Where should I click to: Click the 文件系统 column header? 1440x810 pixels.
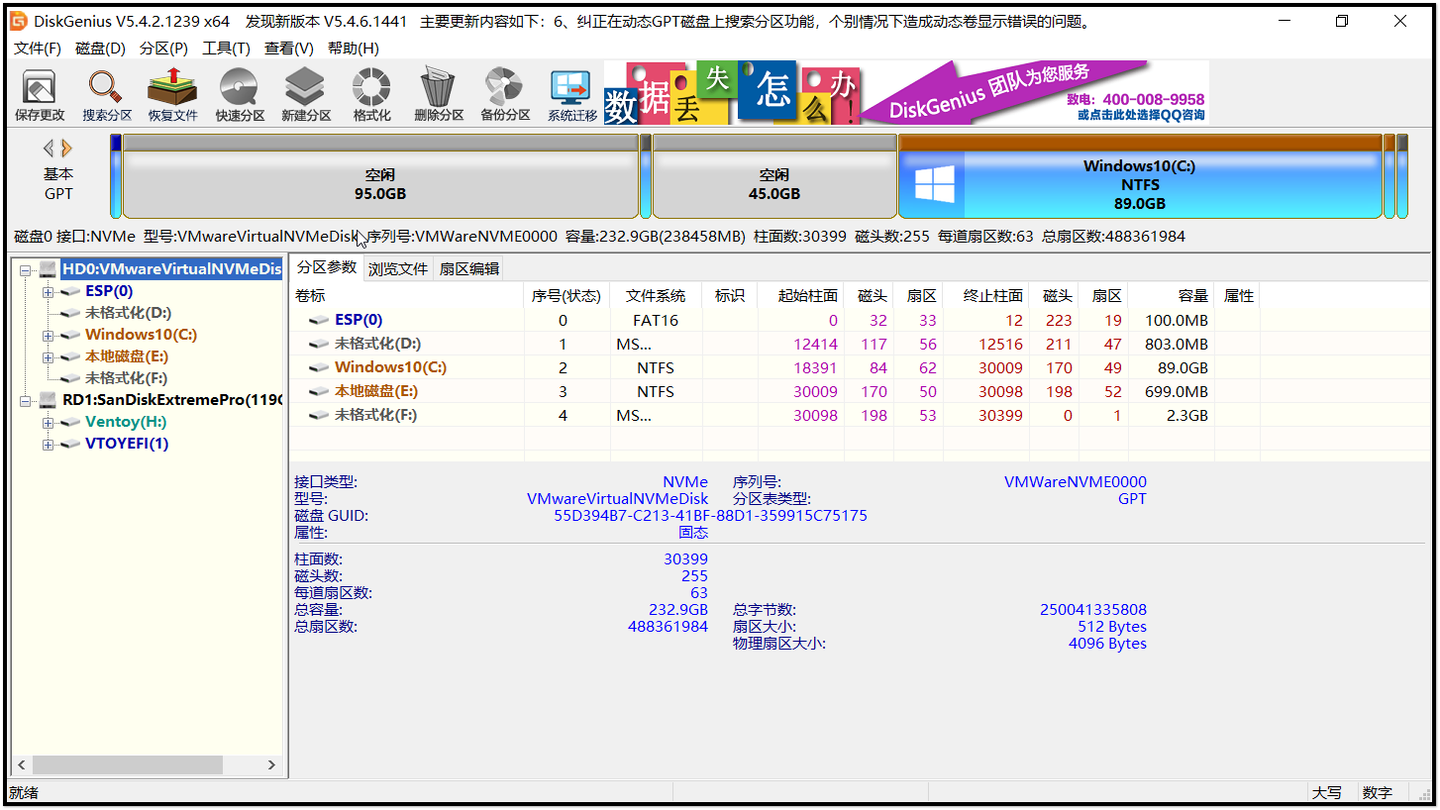pyautogui.click(x=656, y=295)
